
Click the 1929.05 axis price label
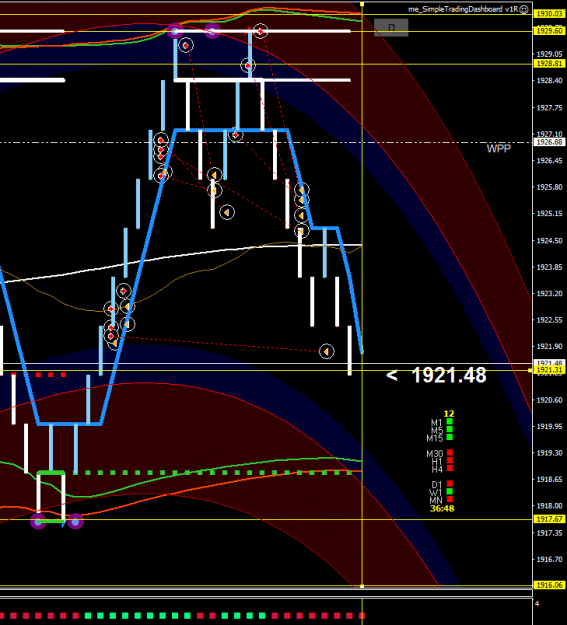click(549, 54)
